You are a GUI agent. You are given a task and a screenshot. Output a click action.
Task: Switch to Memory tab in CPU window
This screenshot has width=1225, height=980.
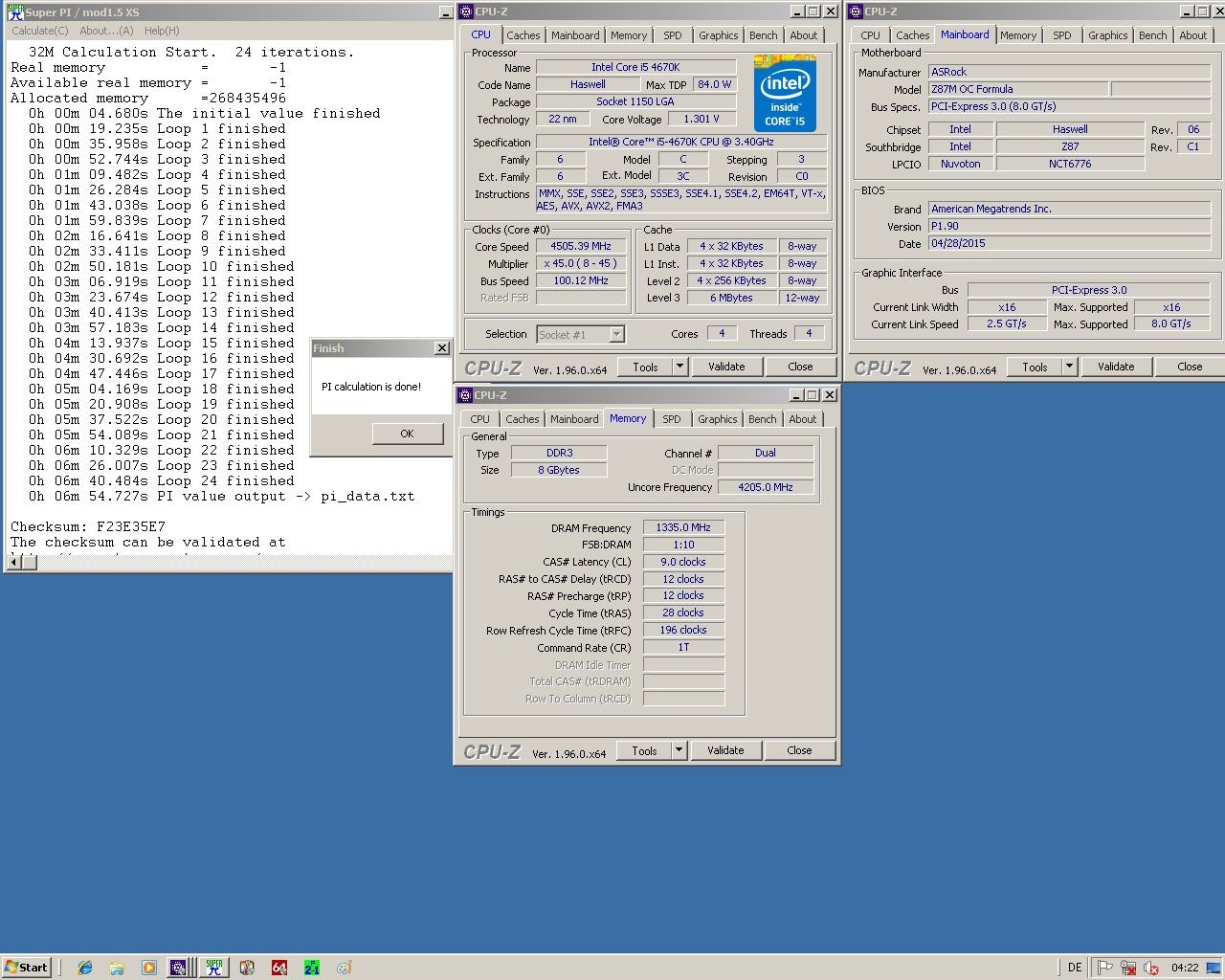pyautogui.click(x=629, y=35)
